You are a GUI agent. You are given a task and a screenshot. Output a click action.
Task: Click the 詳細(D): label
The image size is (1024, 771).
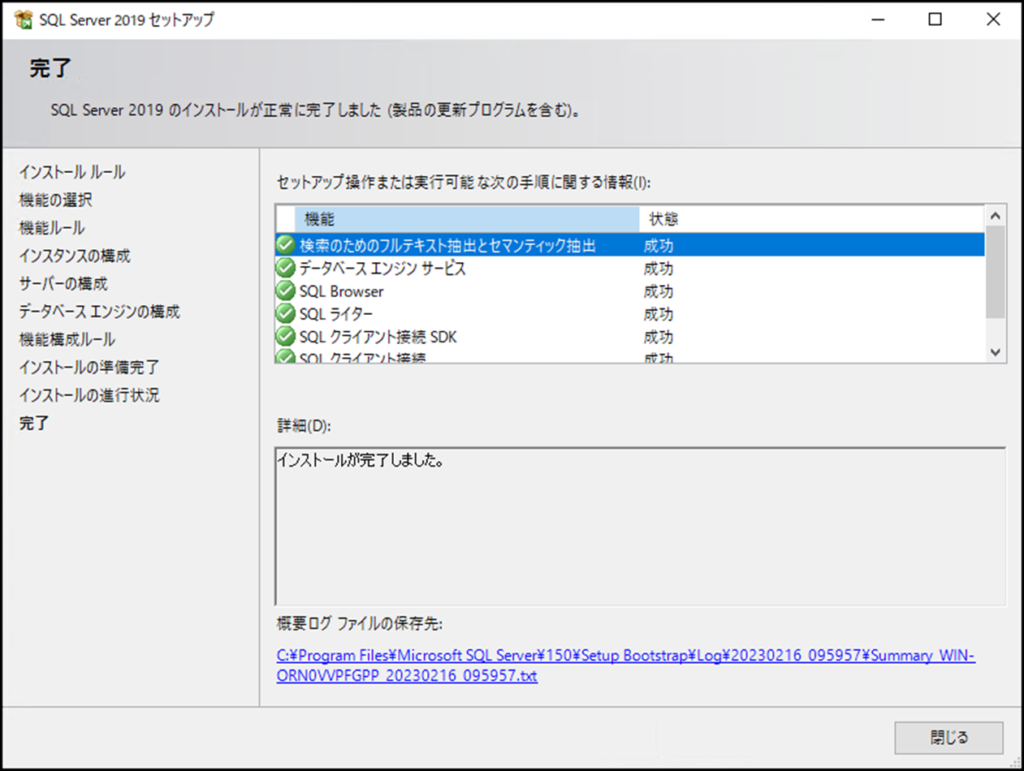(304, 426)
